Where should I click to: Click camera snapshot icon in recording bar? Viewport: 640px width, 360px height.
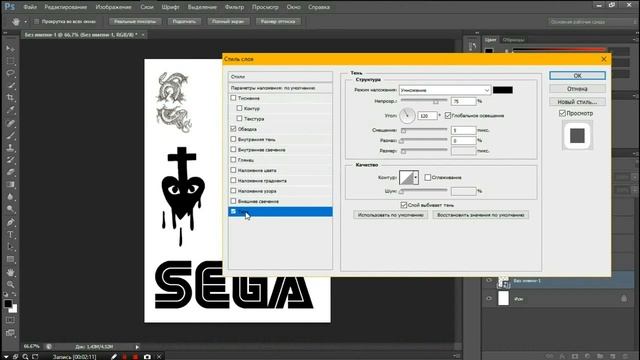tap(147, 357)
